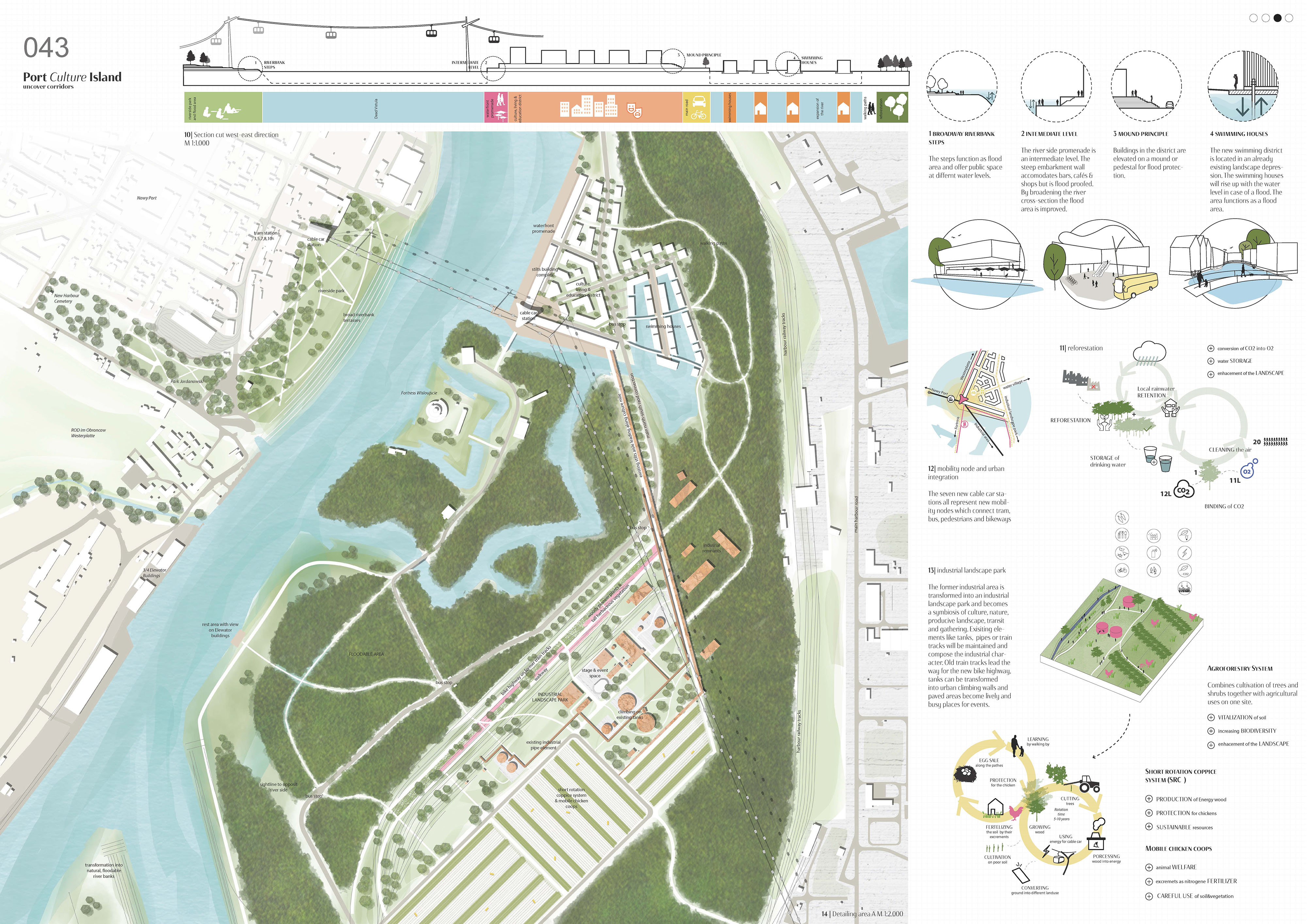Click the "sightline to opposite river side" label

tap(279, 787)
